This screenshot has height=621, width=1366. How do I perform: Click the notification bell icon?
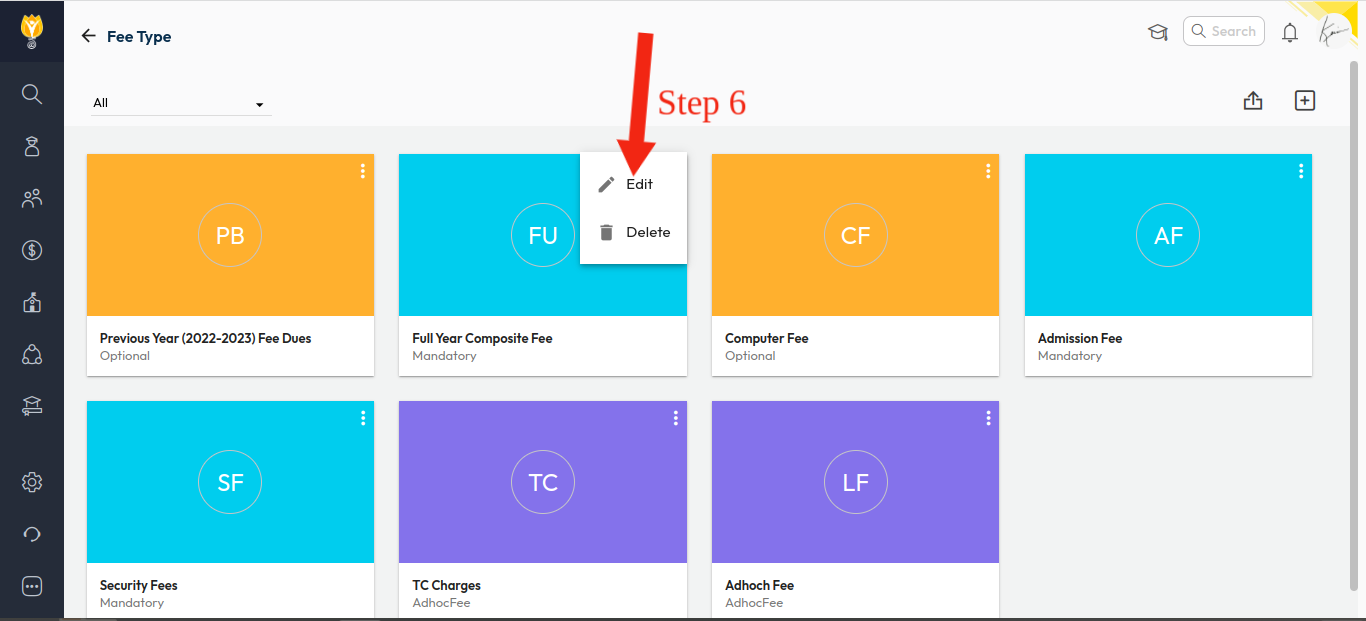tap(1290, 32)
